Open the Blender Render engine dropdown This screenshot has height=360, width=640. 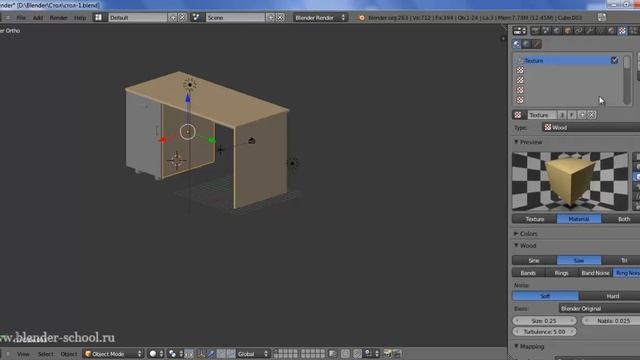pyautogui.click(x=320, y=18)
